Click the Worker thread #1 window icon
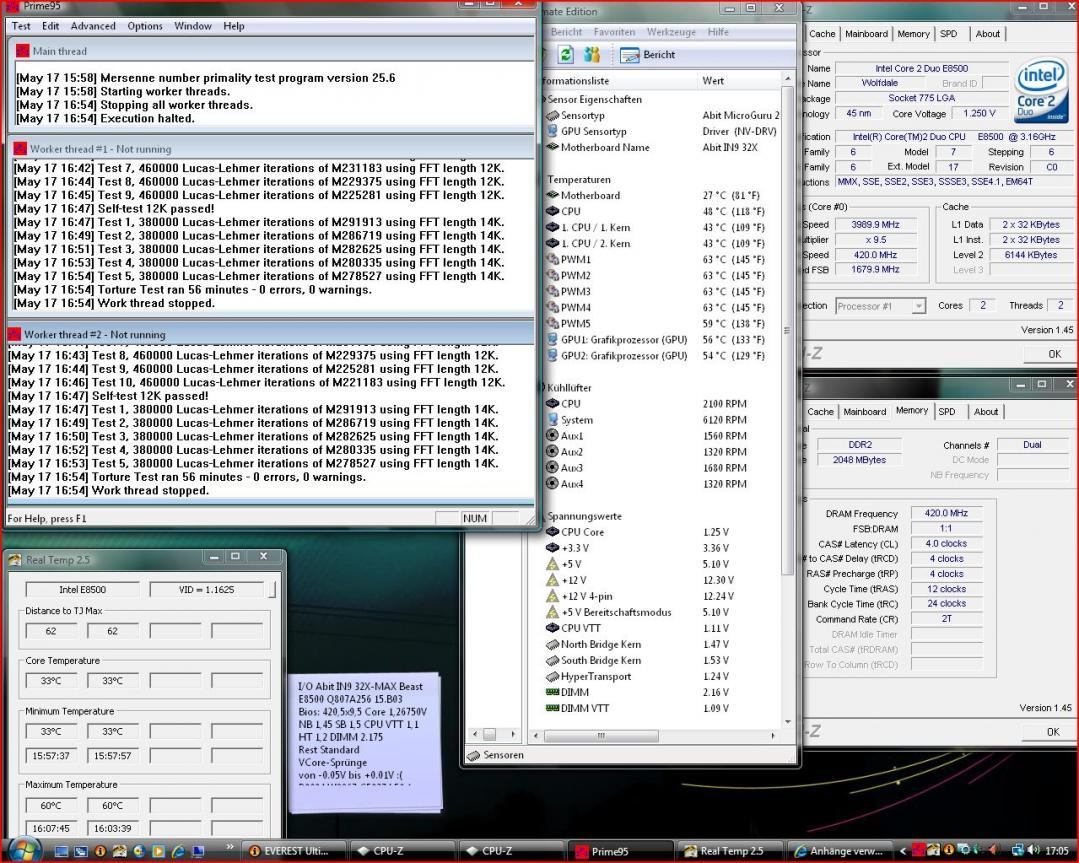1079x863 pixels. point(20,149)
